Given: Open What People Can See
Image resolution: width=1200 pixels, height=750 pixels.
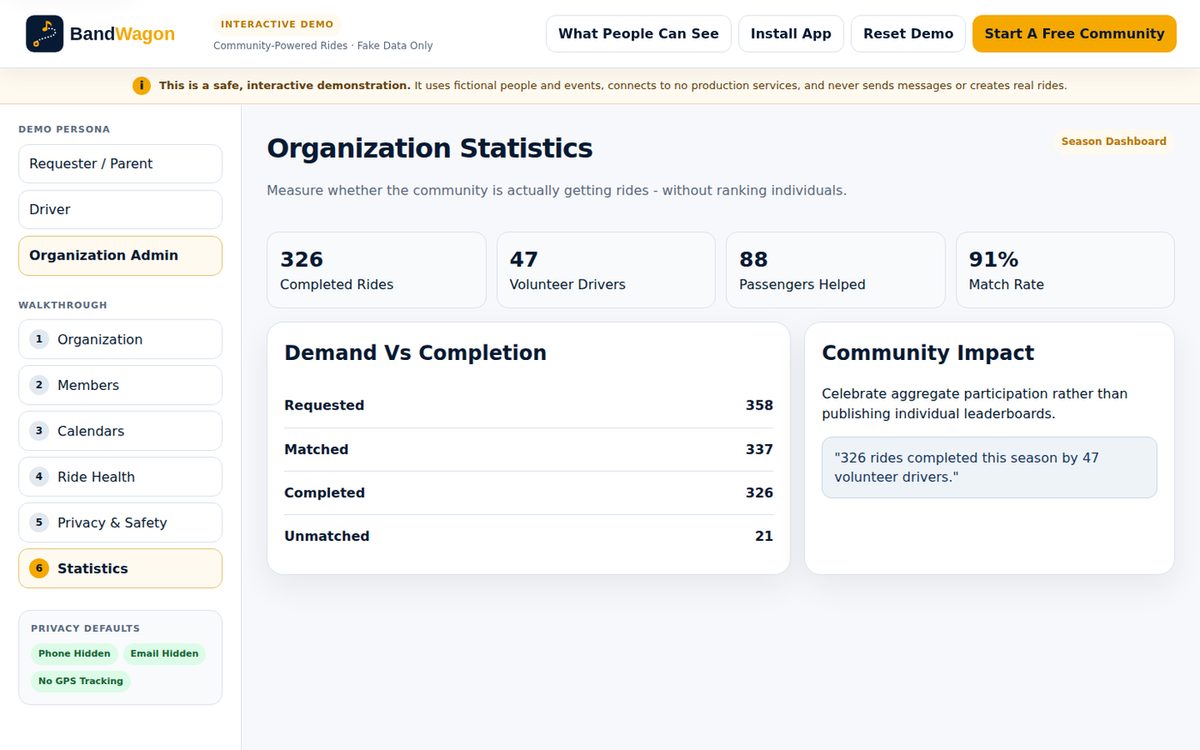Looking at the screenshot, I should coord(639,34).
